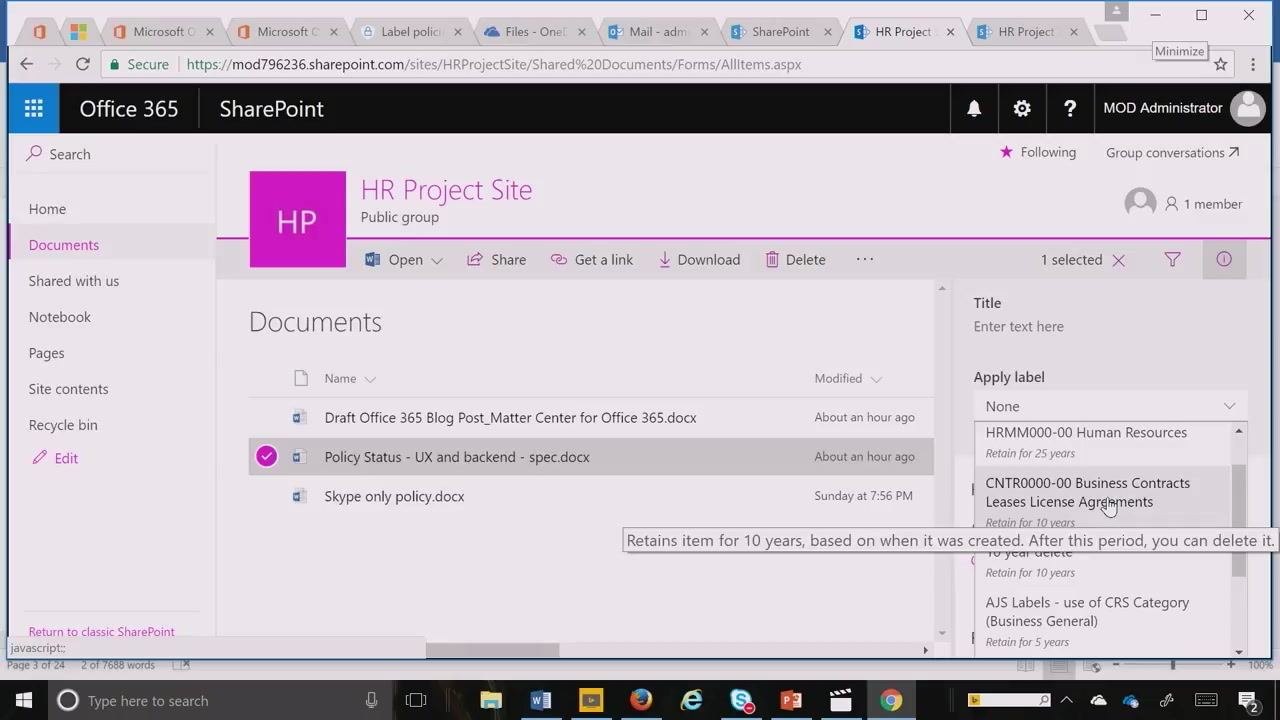Clear selection with the X icon
This screenshot has width=1280, height=720.
click(1119, 260)
